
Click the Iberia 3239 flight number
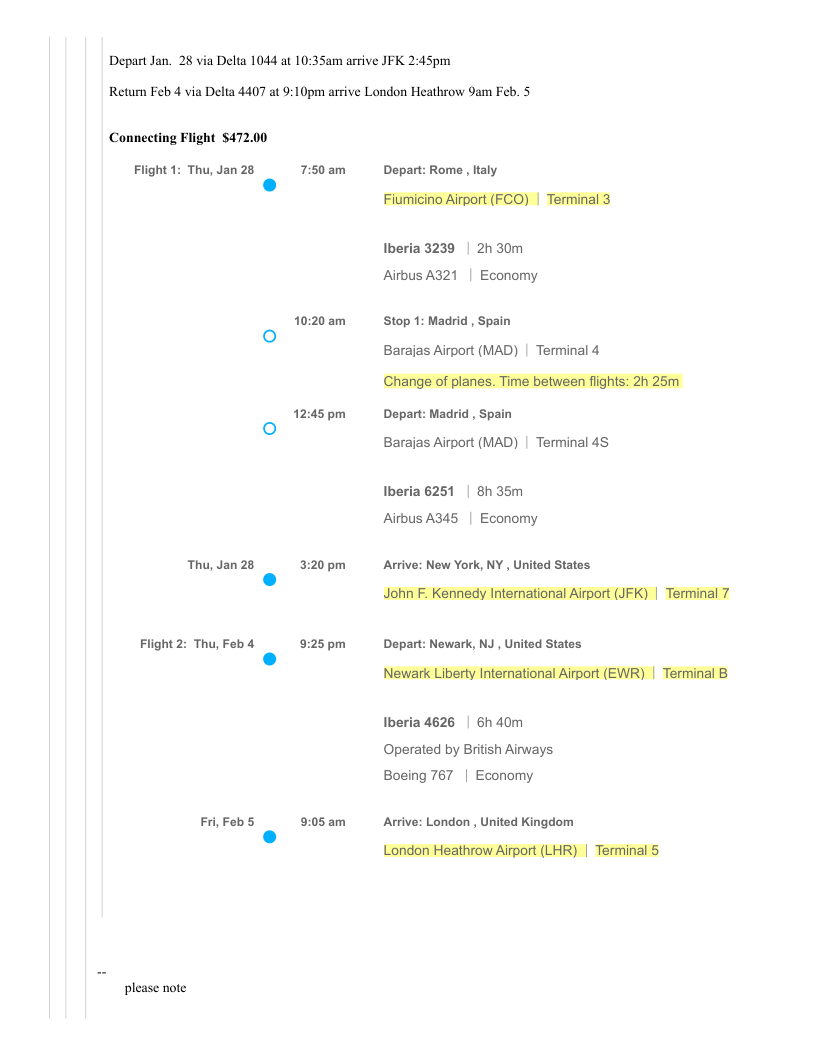419,248
